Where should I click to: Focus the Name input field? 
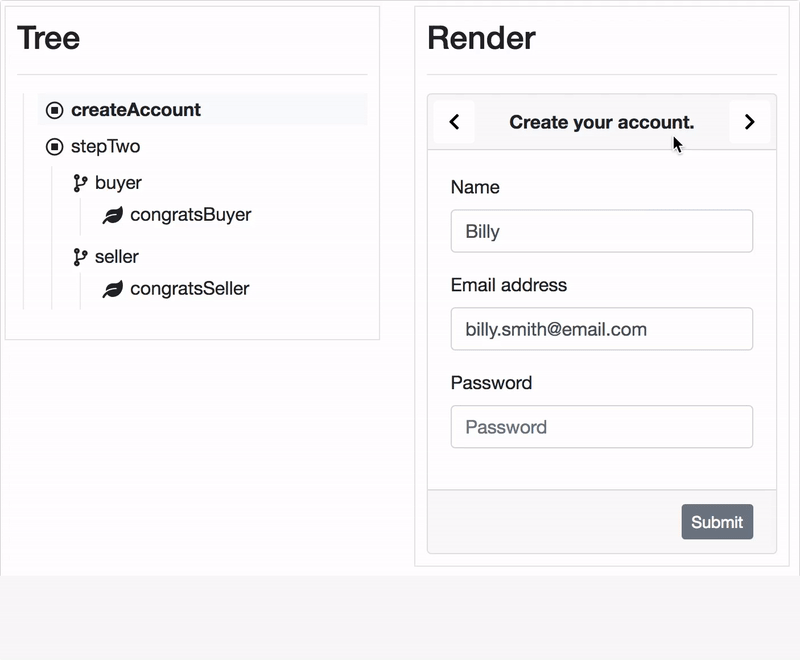(x=601, y=231)
